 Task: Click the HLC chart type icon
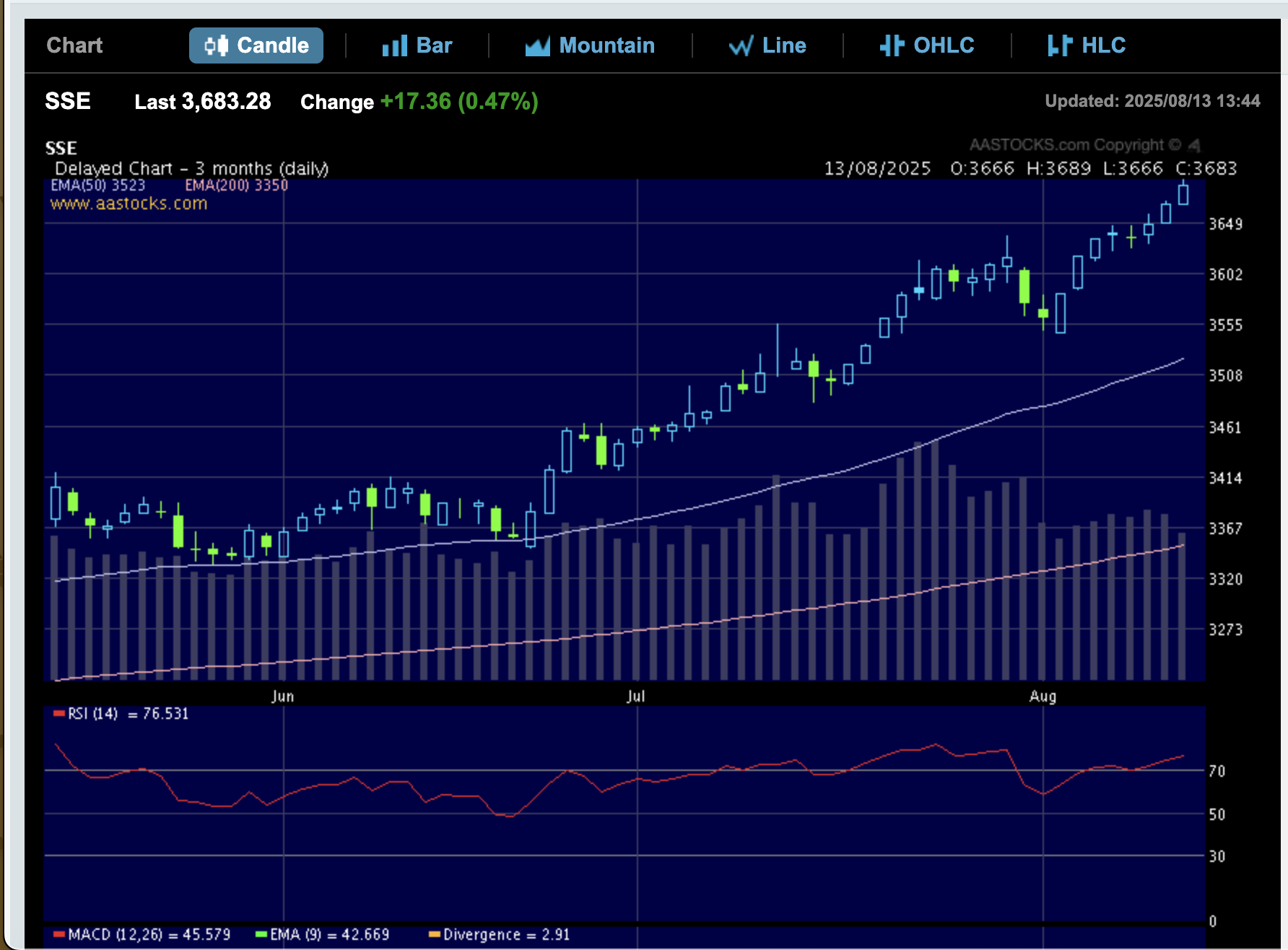point(1059,45)
